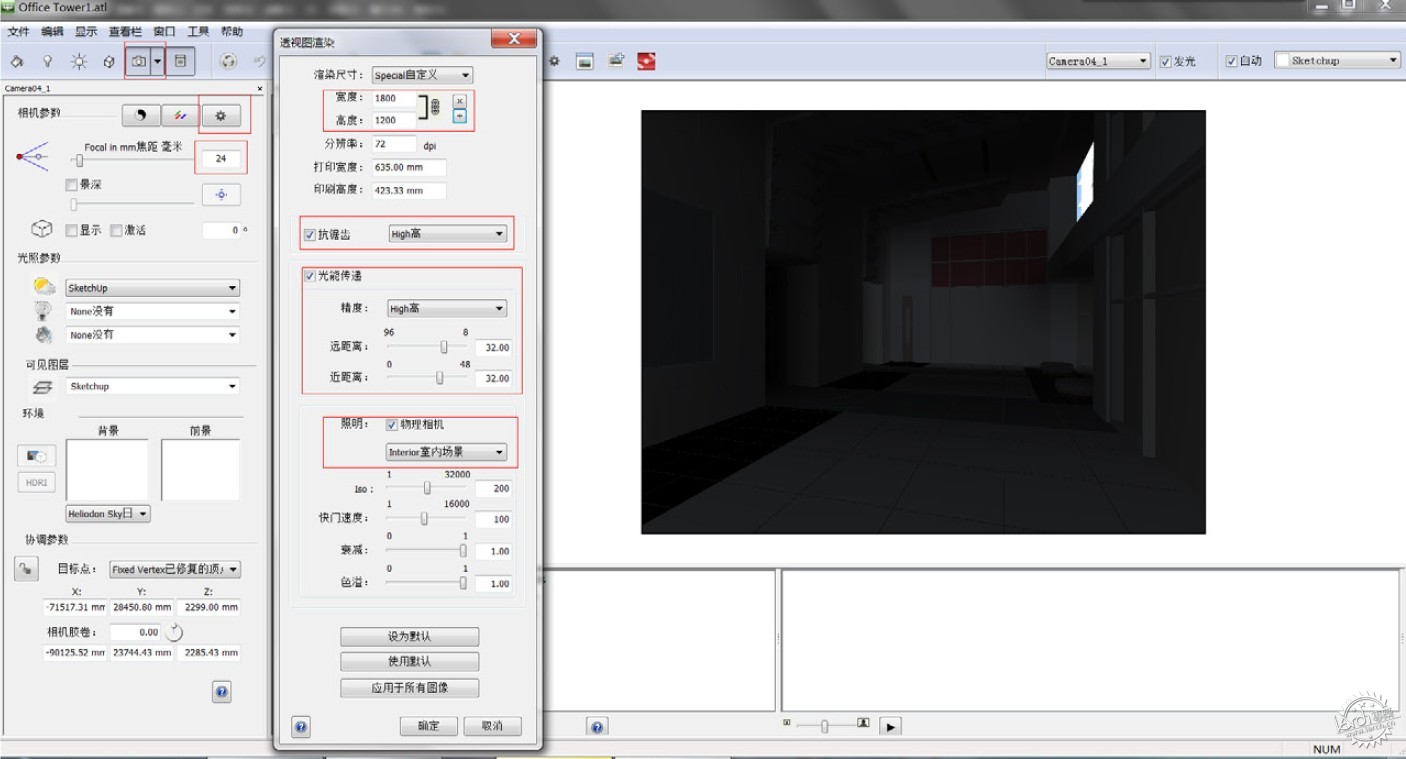
Task: Click the HDRI button
Action: [37, 482]
